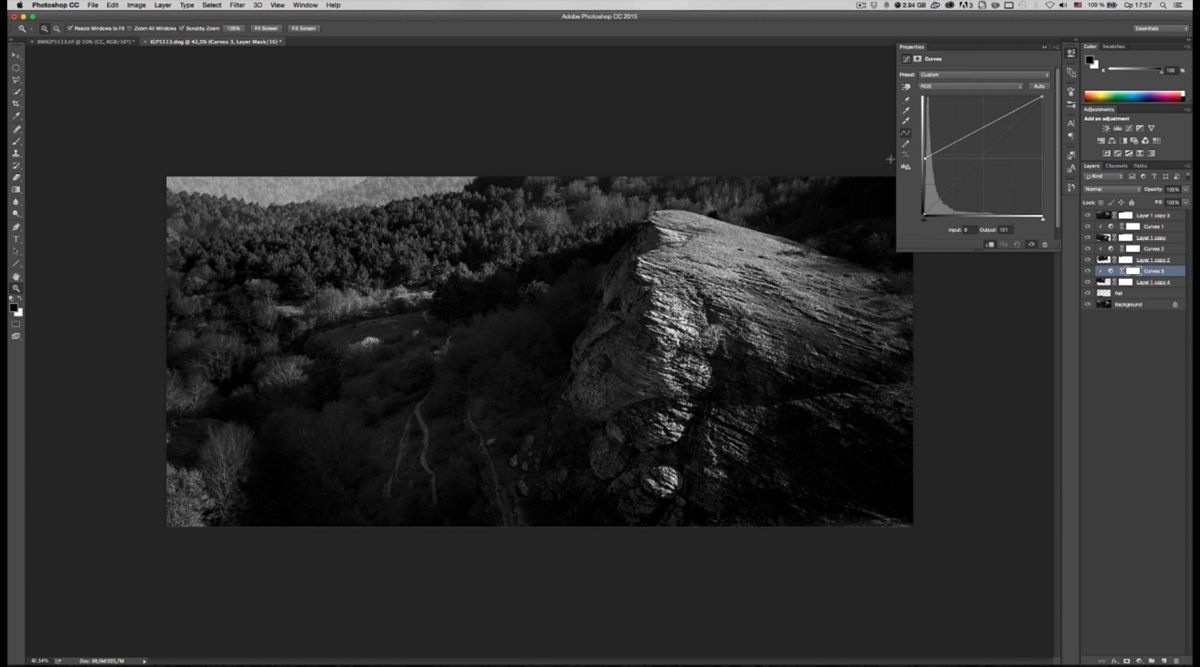Open the RGB channel dropdown
This screenshot has height=667, width=1200.
click(x=971, y=87)
